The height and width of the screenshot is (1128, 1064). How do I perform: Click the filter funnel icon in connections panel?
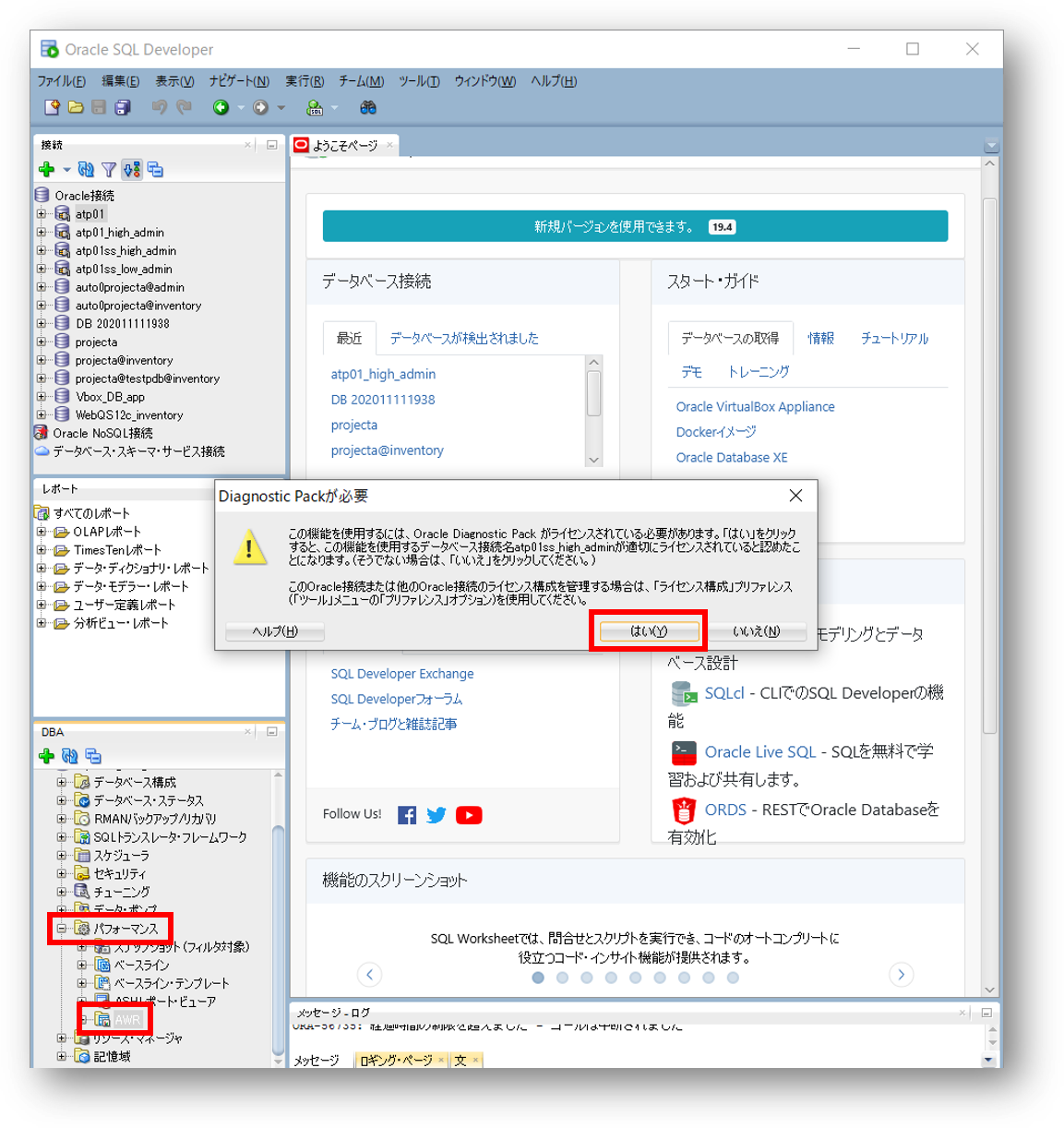109,170
